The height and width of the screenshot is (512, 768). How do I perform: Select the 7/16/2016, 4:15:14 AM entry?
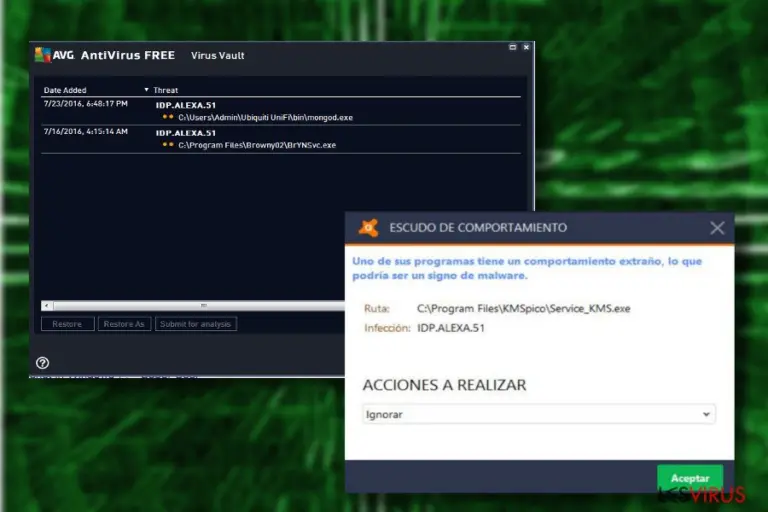(281, 139)
